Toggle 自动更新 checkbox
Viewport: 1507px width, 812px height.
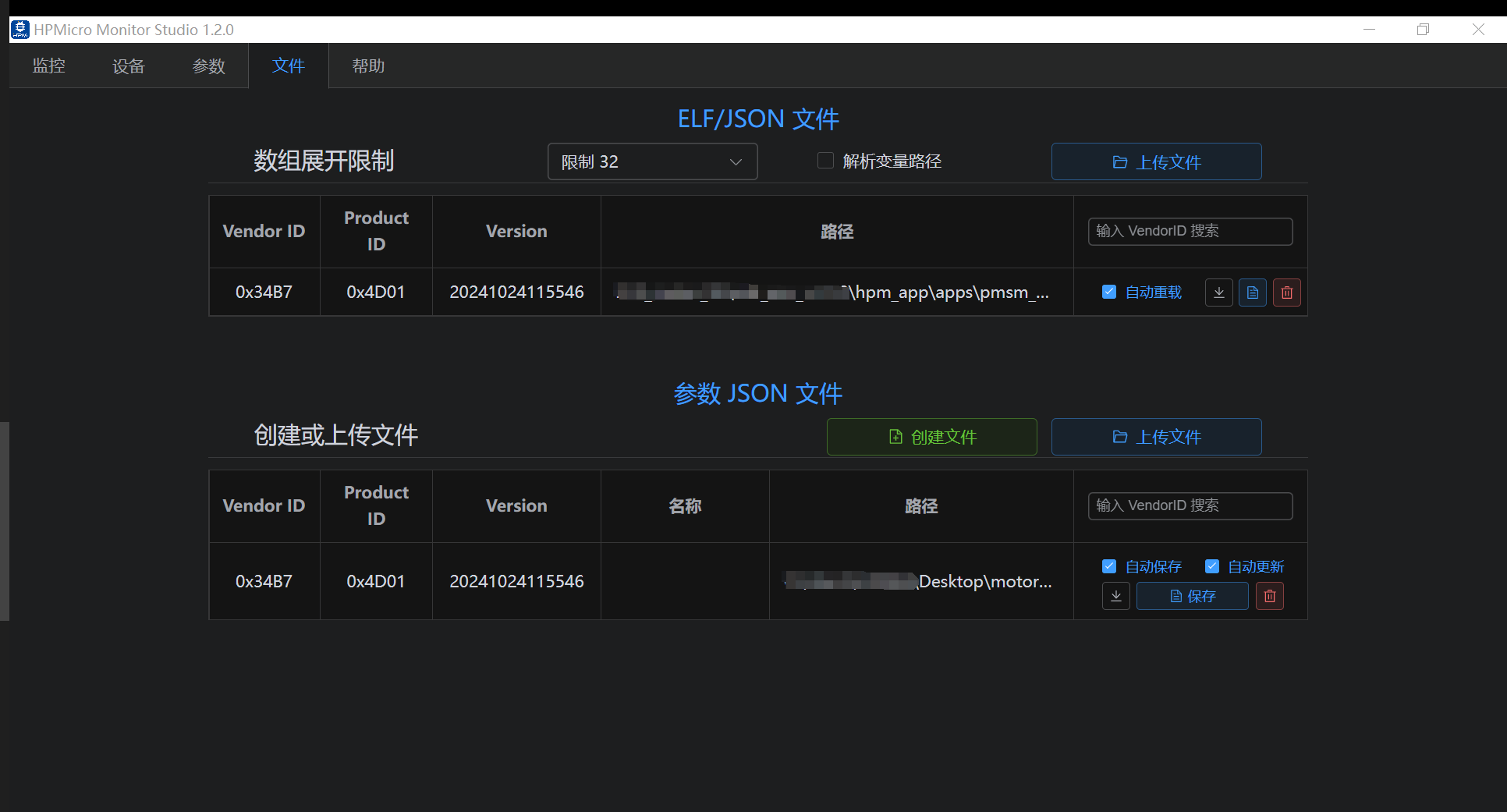pyautogui.click(x=1212, y=566)
